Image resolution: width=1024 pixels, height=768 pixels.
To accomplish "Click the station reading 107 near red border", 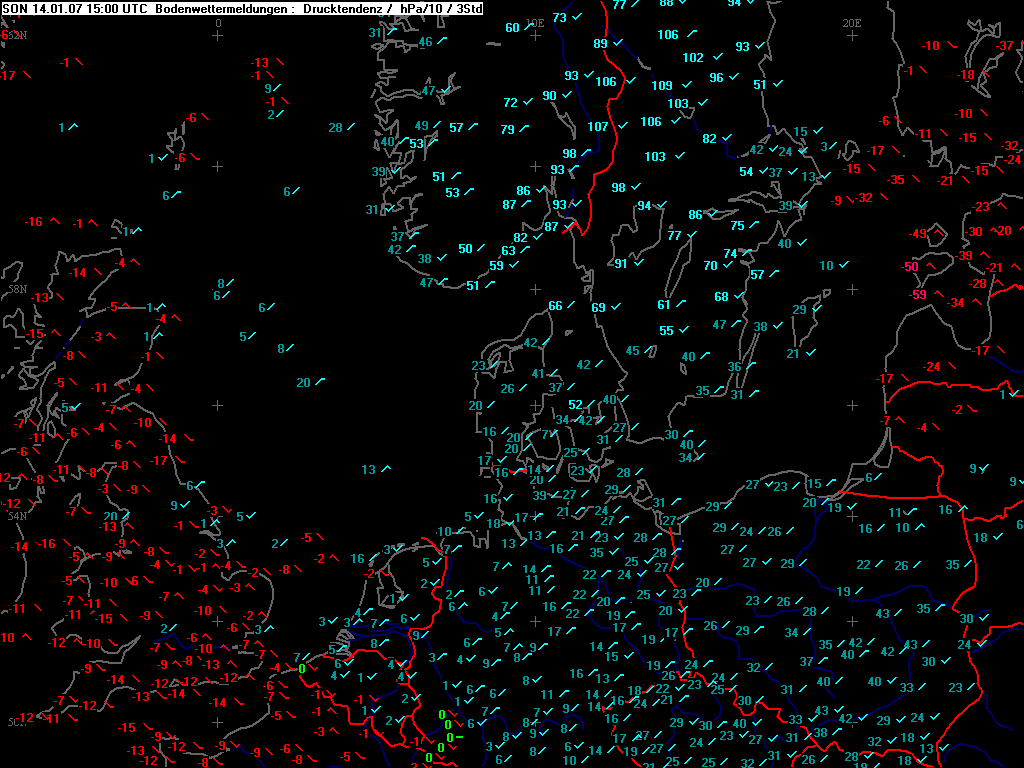I will click(x=598, y=127).
